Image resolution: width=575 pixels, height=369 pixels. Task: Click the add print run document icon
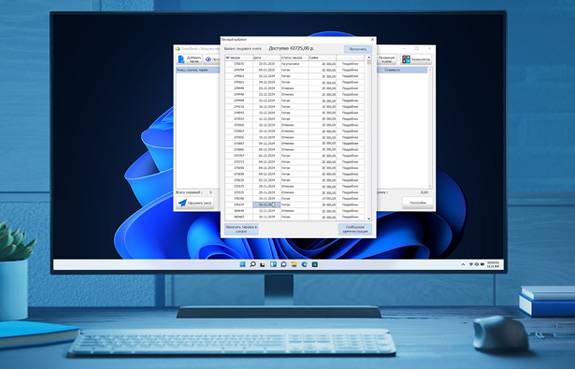[181, 59]
